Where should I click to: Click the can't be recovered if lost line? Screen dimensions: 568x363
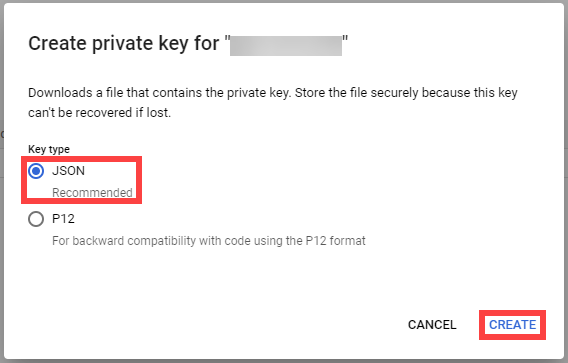[100, 113]
